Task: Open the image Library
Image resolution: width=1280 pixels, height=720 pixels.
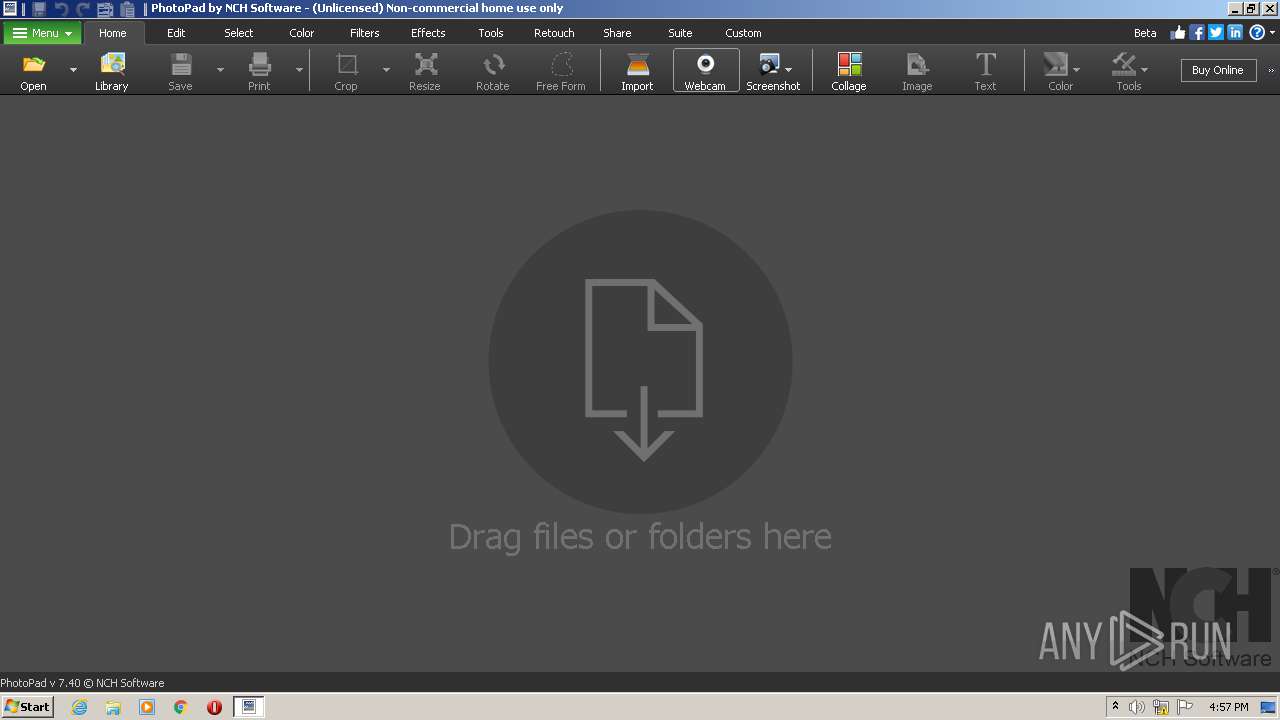Action: pos(112,71)
